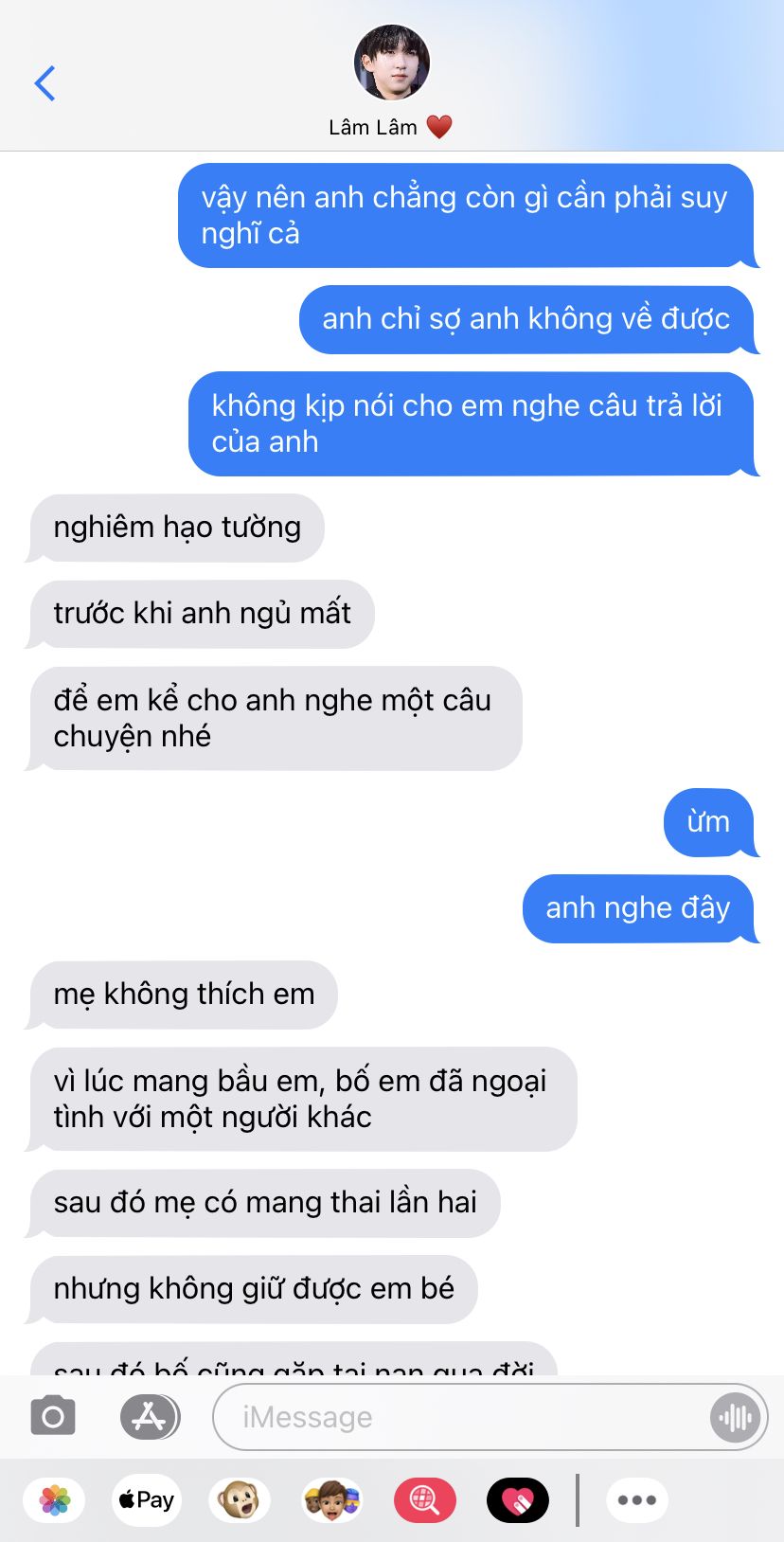This screenshot has height=1542, width=784.
Task: Open contact avatar photo at top
Action: point(392,63)
